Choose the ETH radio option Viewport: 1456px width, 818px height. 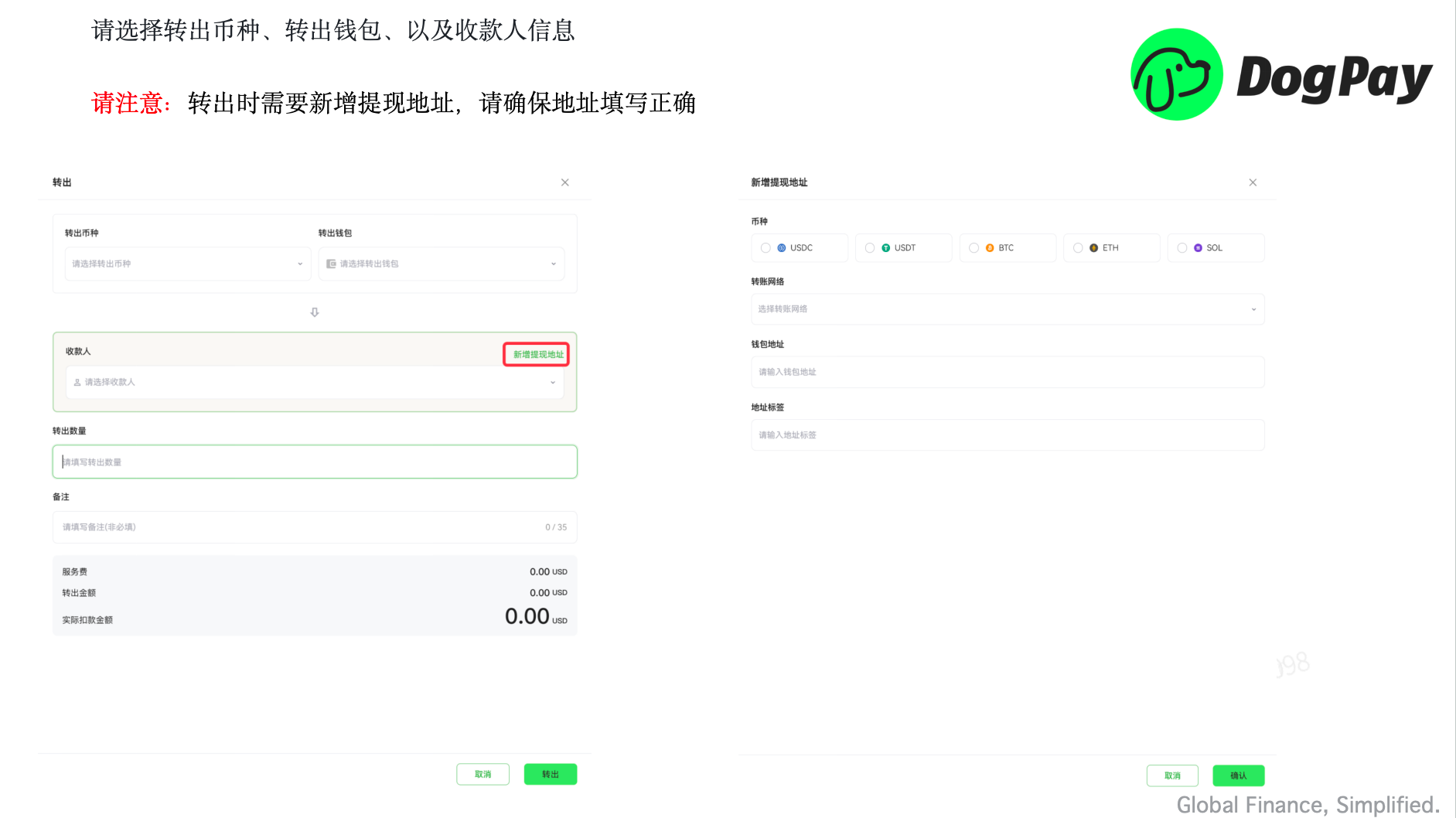click(1078, 248)
